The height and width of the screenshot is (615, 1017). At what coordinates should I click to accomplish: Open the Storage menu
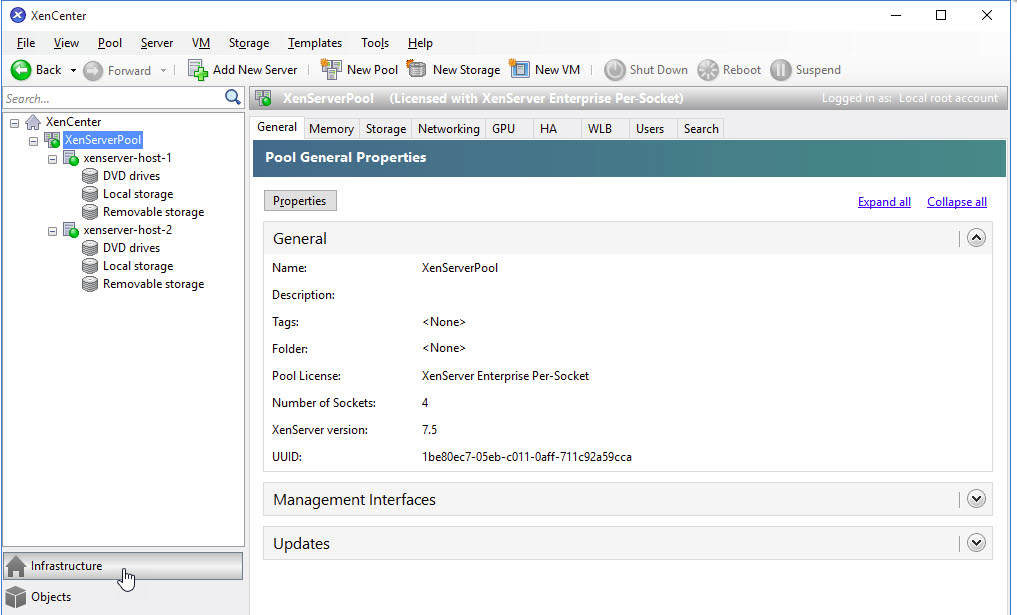pos(249,43)
